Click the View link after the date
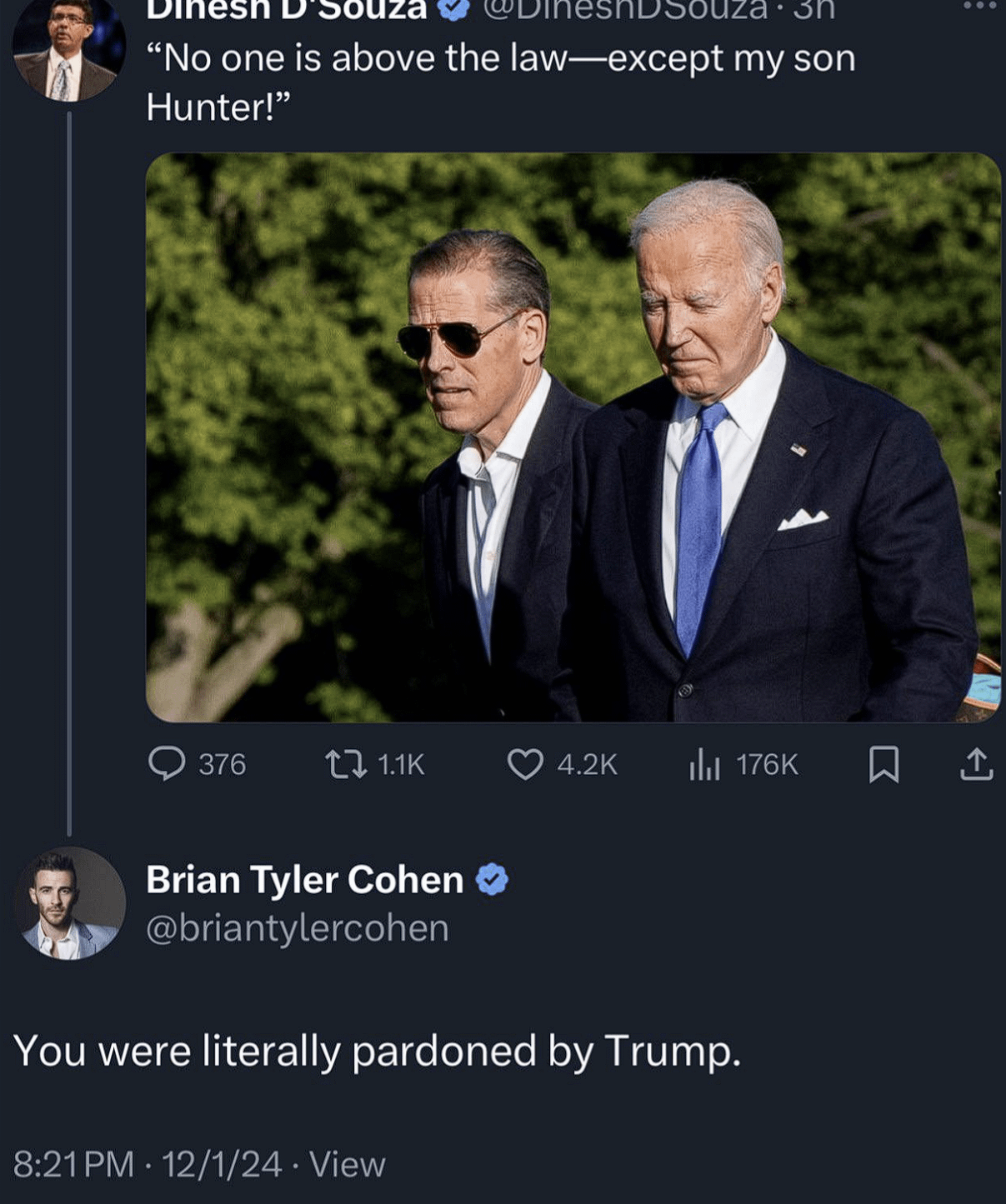Image resolution: width=1006 pixels, height=1204 pixels. click(347, 1164)
